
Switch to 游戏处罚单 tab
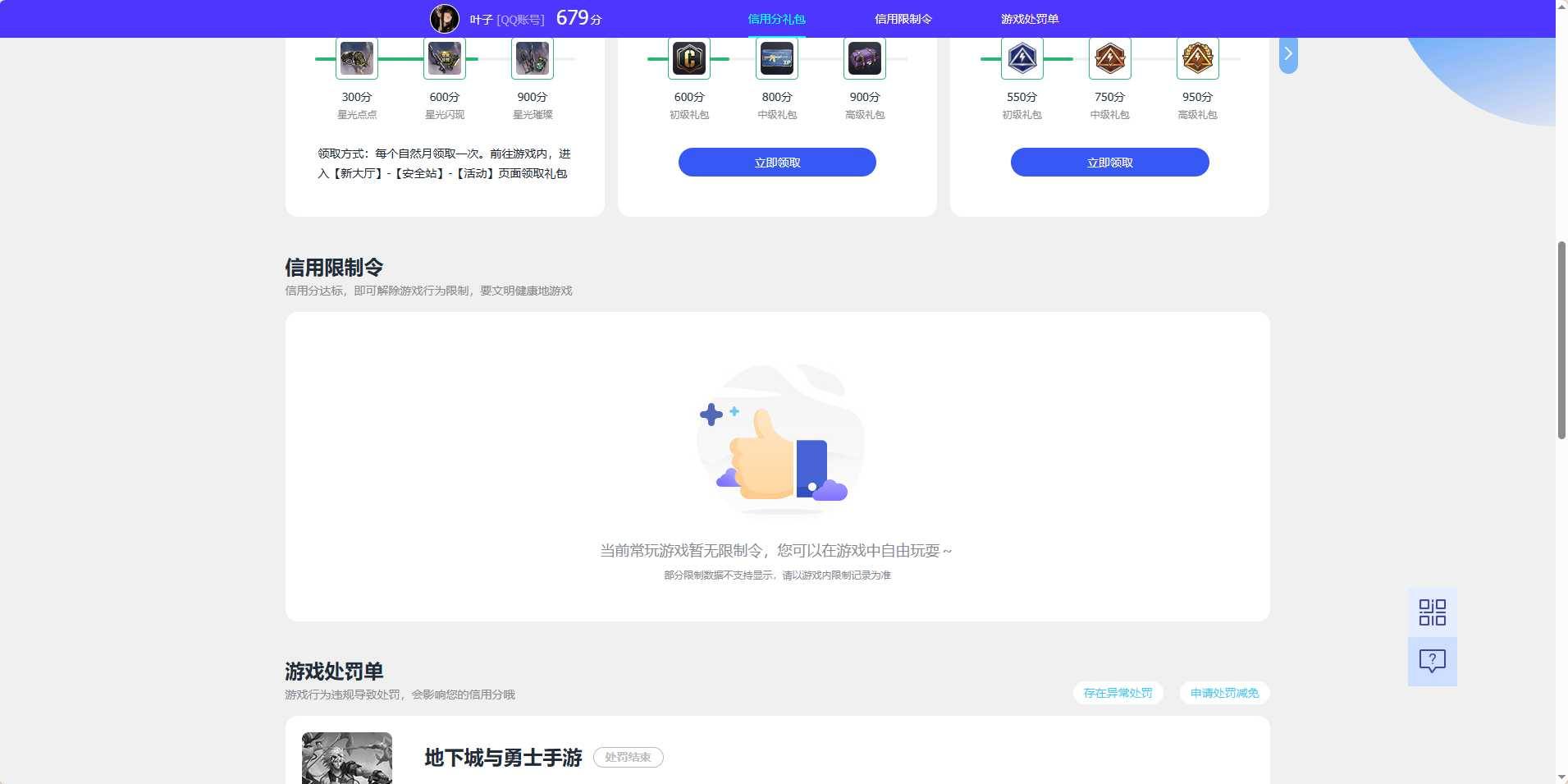click(x=1030, y=19)
